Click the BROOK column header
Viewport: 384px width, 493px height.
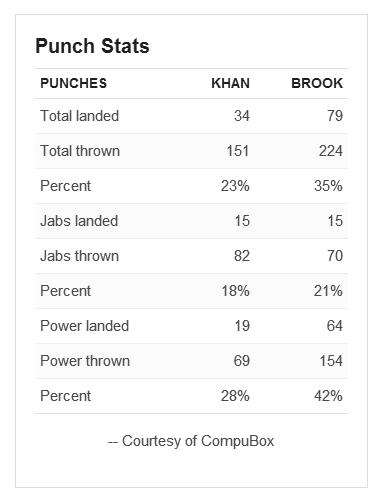click(317, 83)
